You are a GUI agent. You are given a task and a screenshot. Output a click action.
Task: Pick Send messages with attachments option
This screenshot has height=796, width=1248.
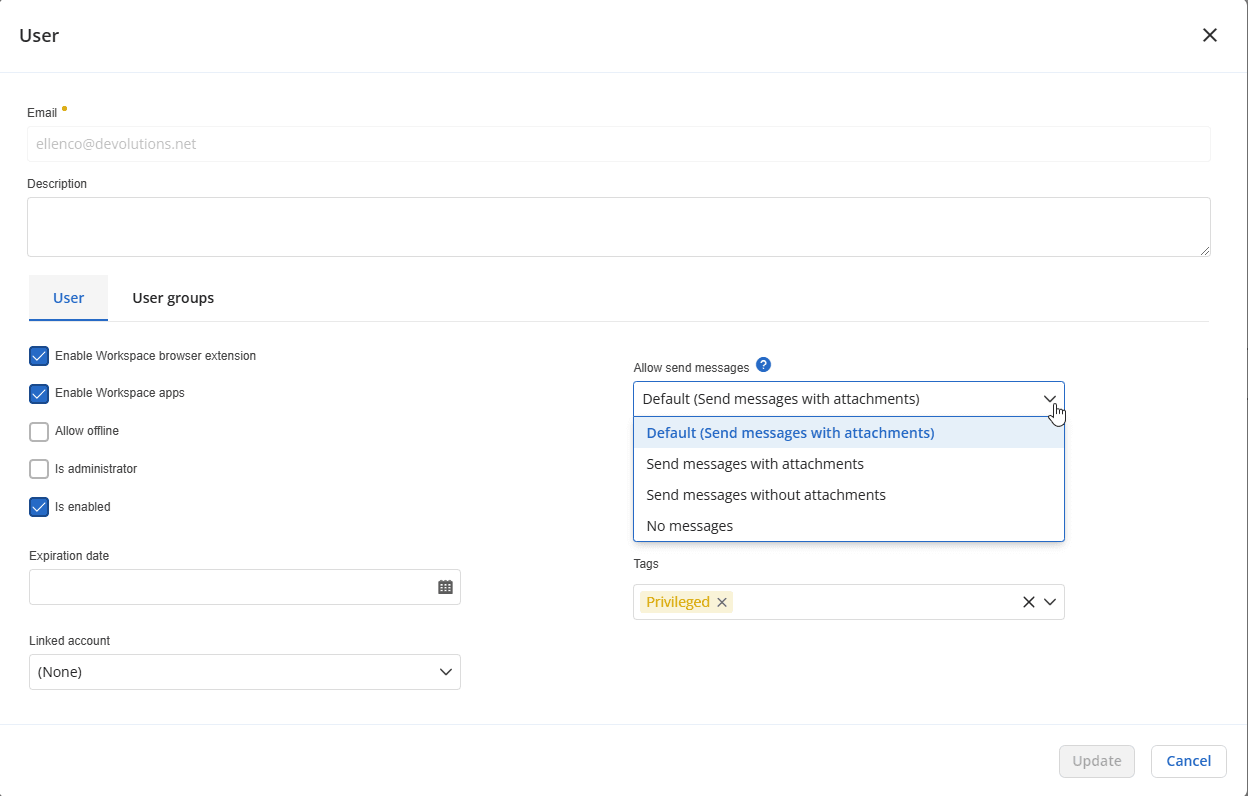pos(755,464)
